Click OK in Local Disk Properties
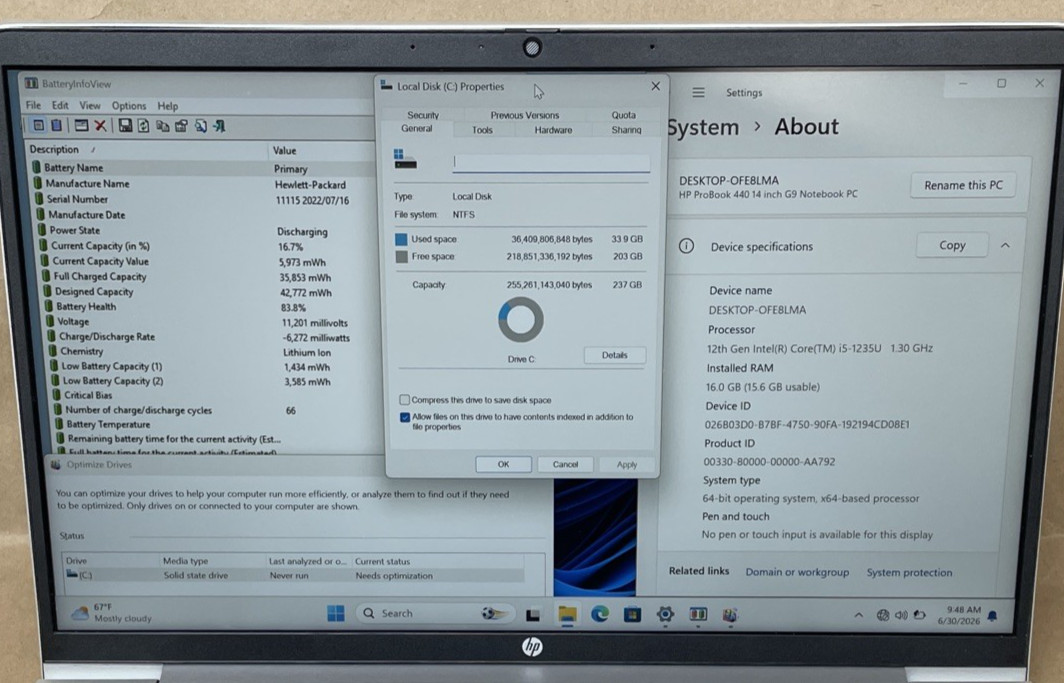The image size is (1064, 683). (x=504, y=464)
